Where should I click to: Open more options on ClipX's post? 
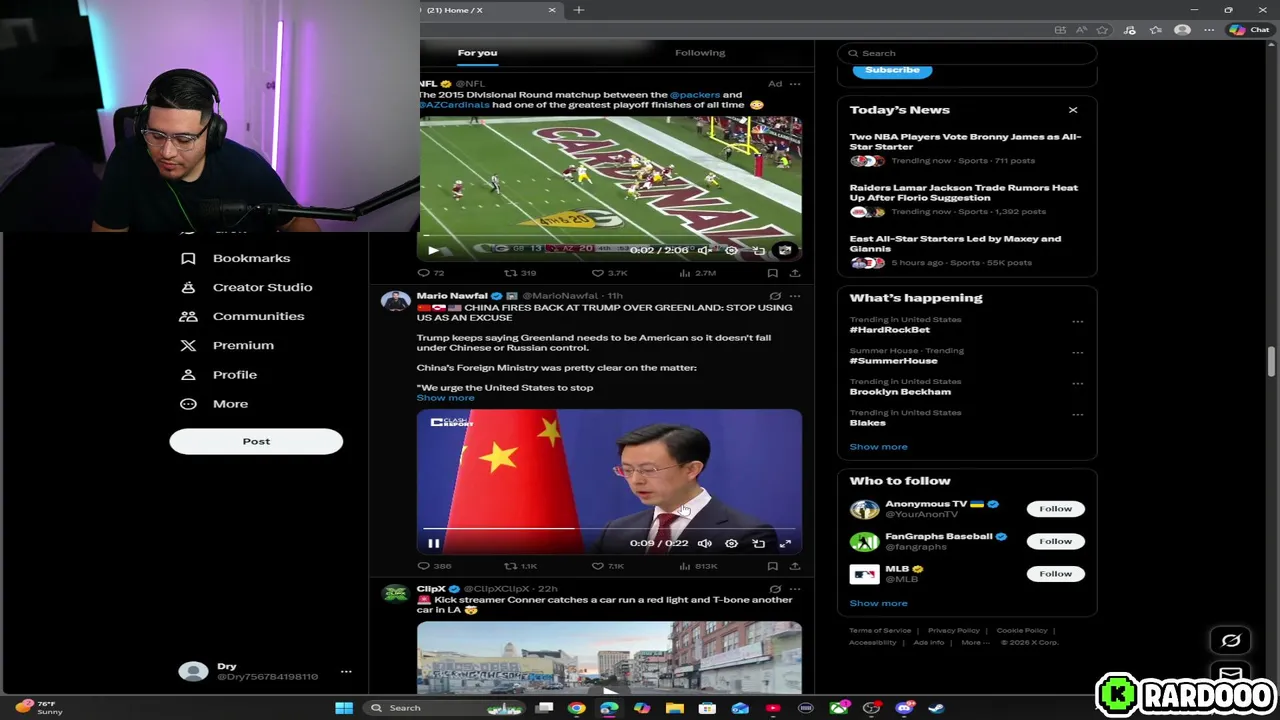click(795, 589)
